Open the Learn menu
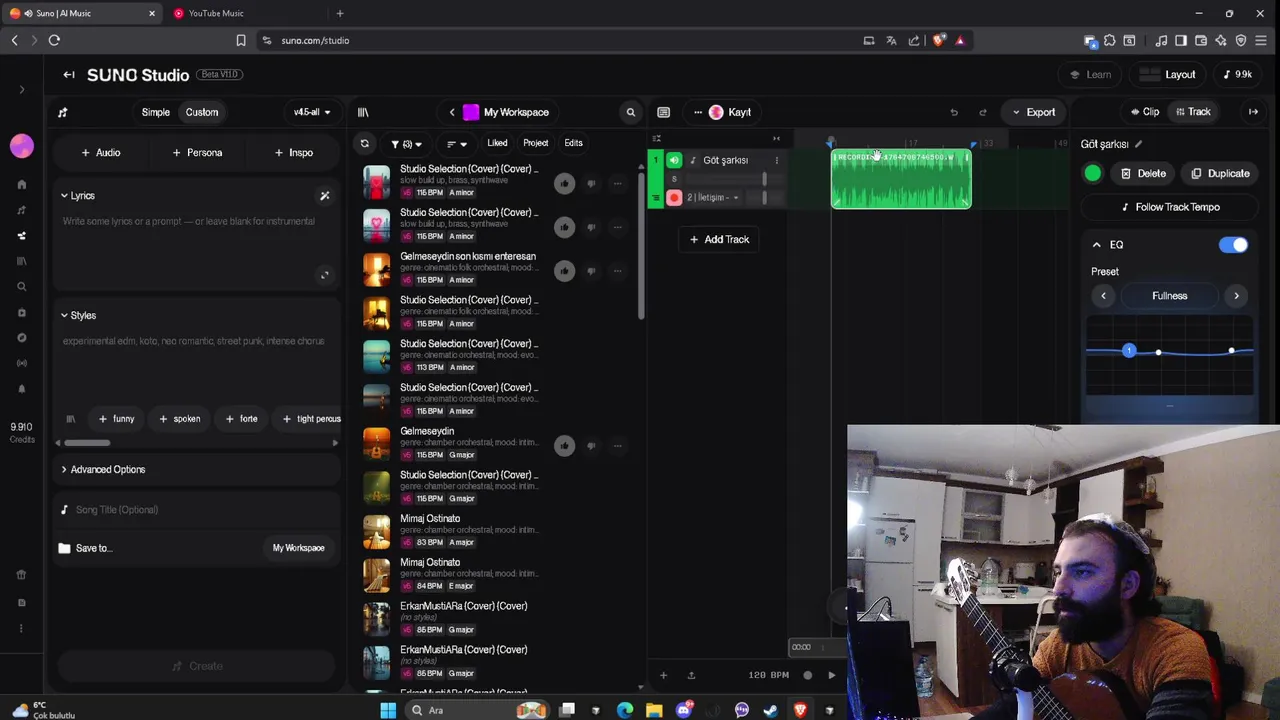 pyautogui.click(x=1090, y=75)
